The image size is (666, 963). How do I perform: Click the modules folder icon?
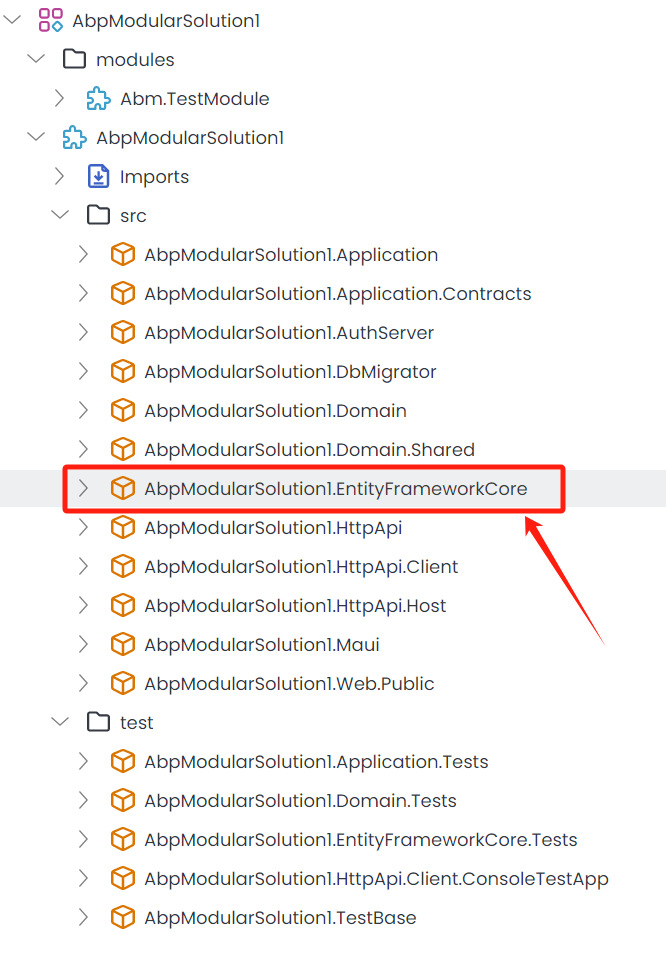click(x=74, y=59)
